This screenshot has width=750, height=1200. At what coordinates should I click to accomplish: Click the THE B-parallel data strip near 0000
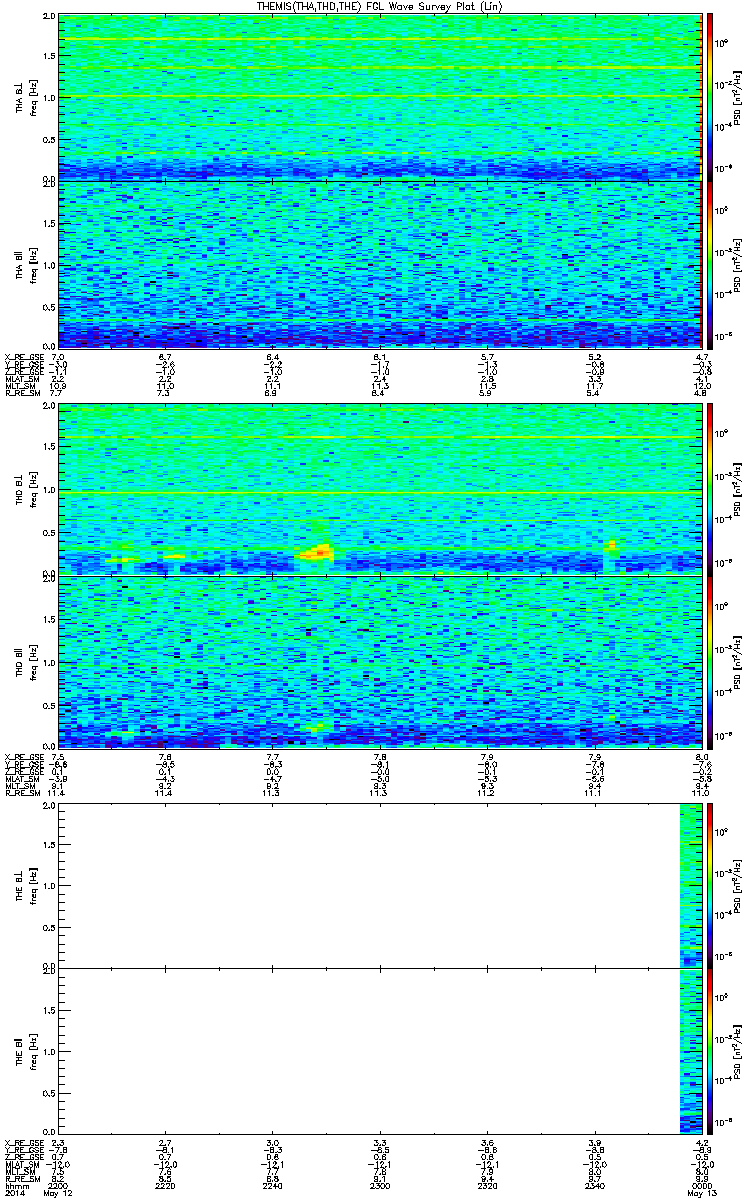coord(690,1050)
